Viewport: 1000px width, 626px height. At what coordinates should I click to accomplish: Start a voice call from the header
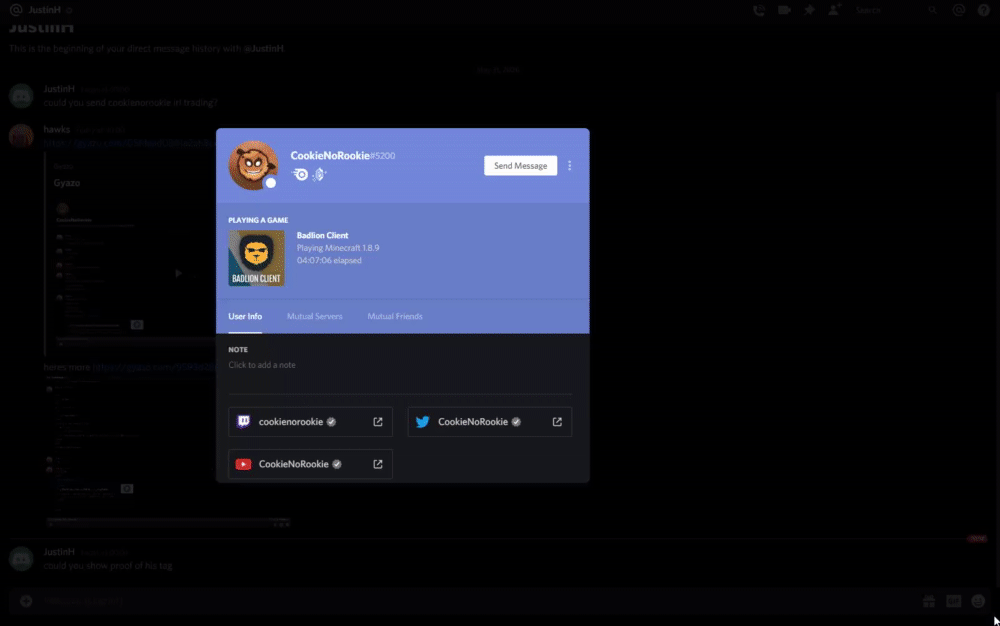coord(758,10)
